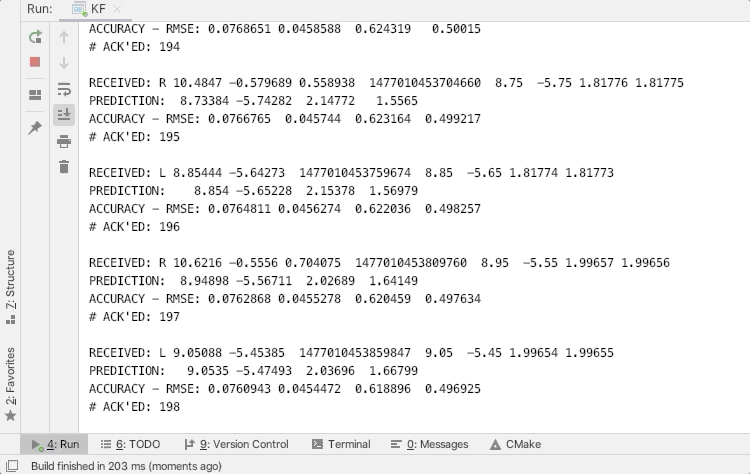Click RECEIVED line with timestamp 1477010453859847

tap(351, 353)
